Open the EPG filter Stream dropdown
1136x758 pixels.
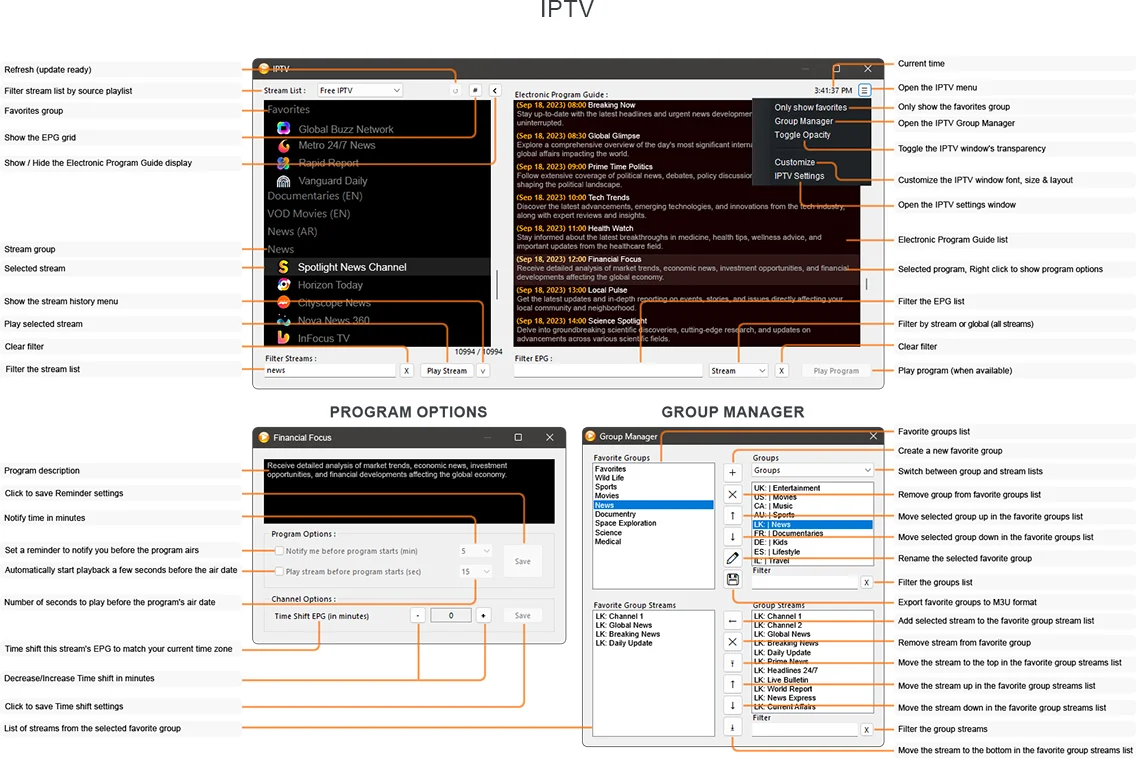pos(738,370)
